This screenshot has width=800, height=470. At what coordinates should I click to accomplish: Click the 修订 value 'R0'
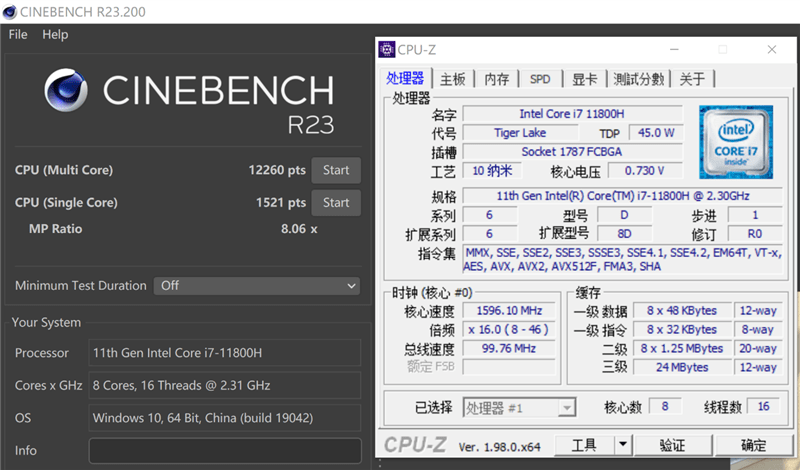[x=755, y=234]
